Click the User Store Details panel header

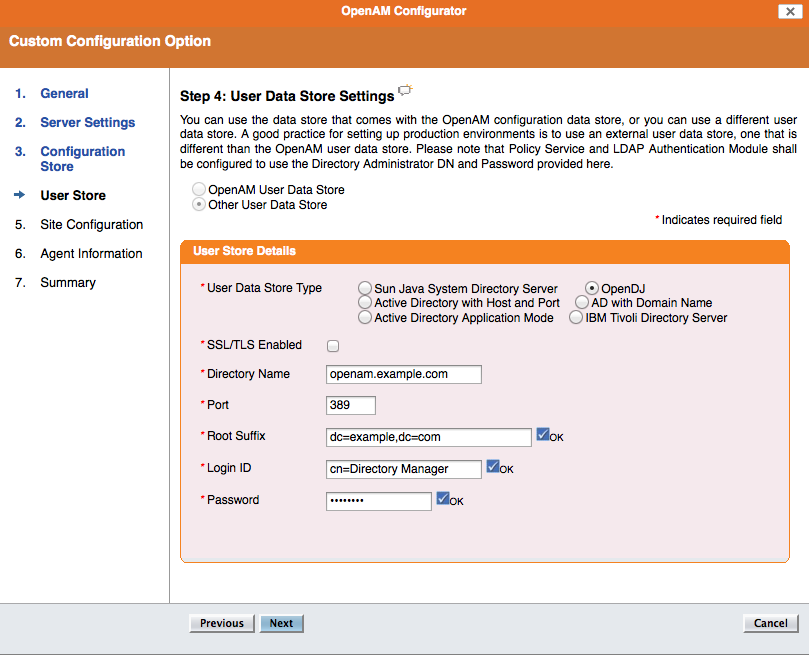(485, 252)
